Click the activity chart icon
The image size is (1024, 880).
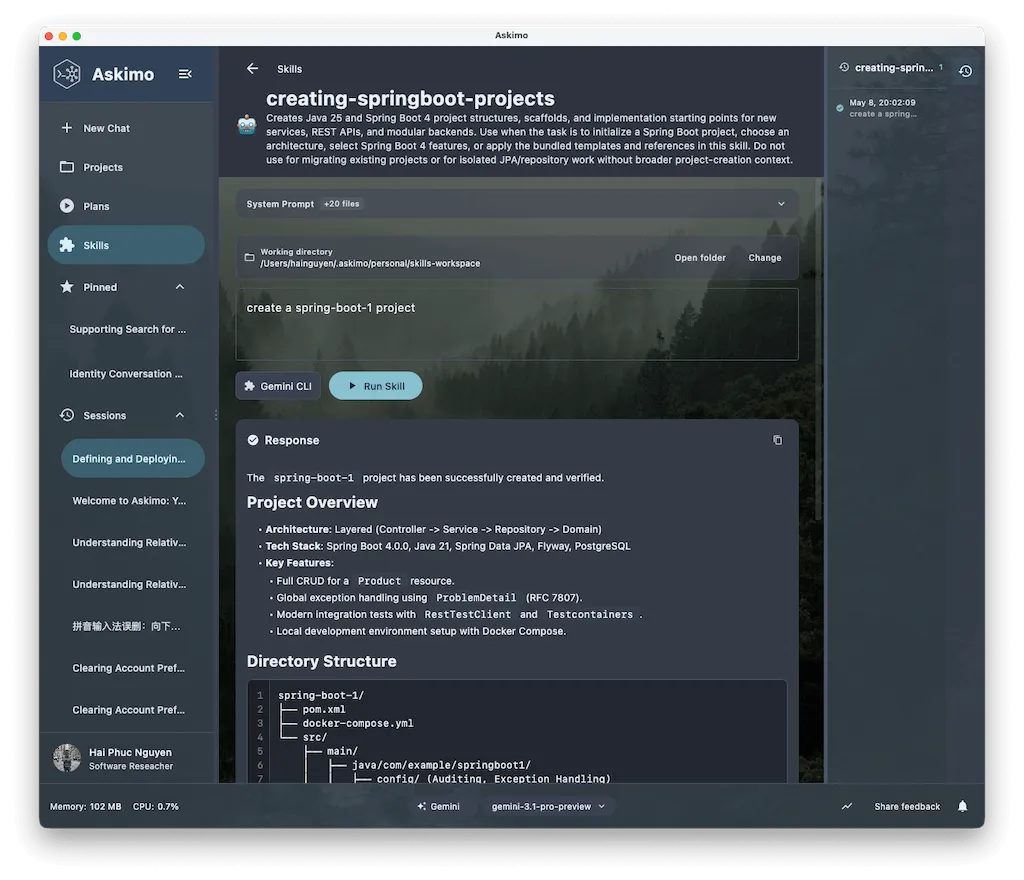click(847, 806)
